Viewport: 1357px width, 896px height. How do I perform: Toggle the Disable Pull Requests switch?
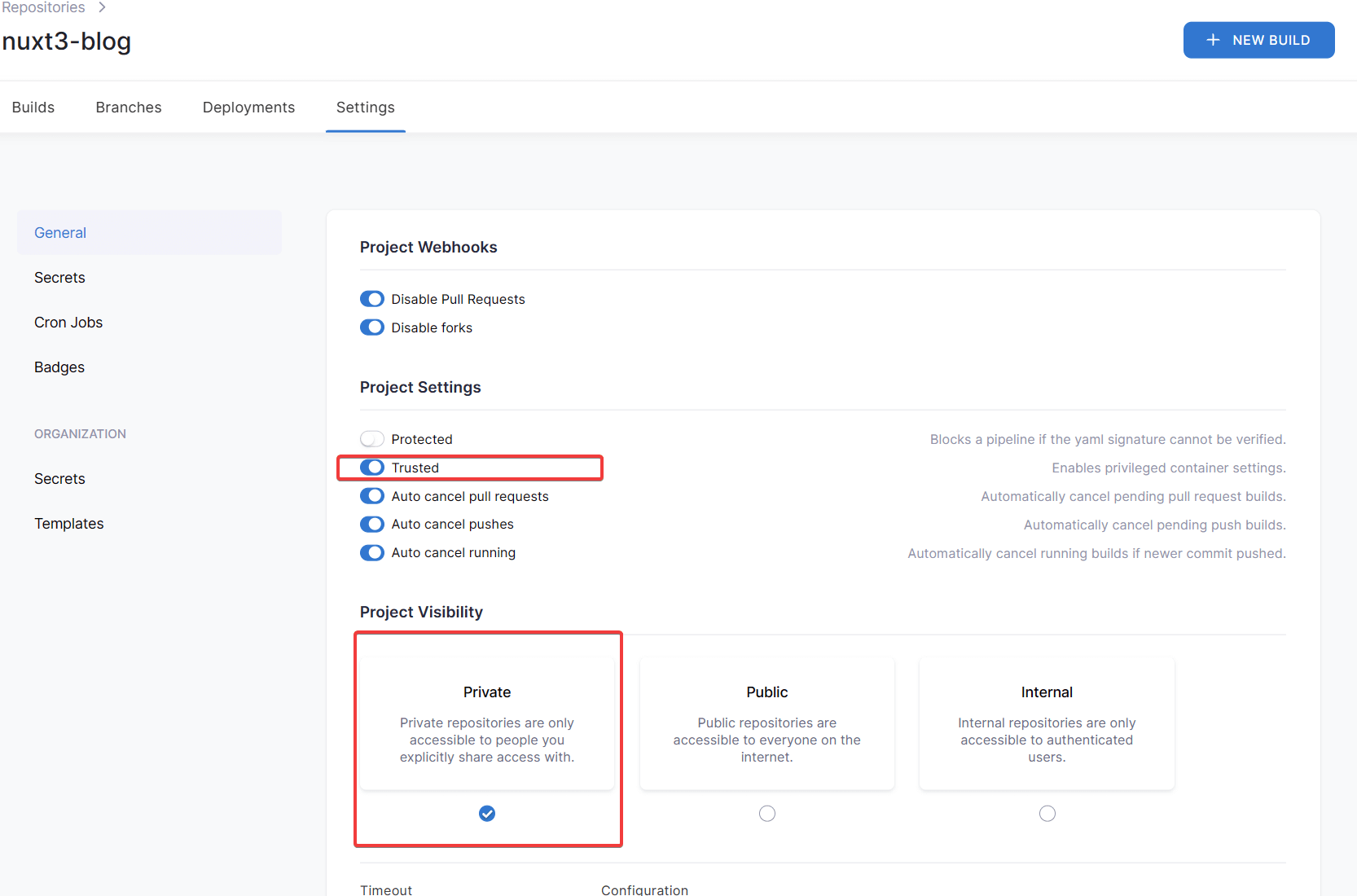pyautogui.click(x=372, y=299)
